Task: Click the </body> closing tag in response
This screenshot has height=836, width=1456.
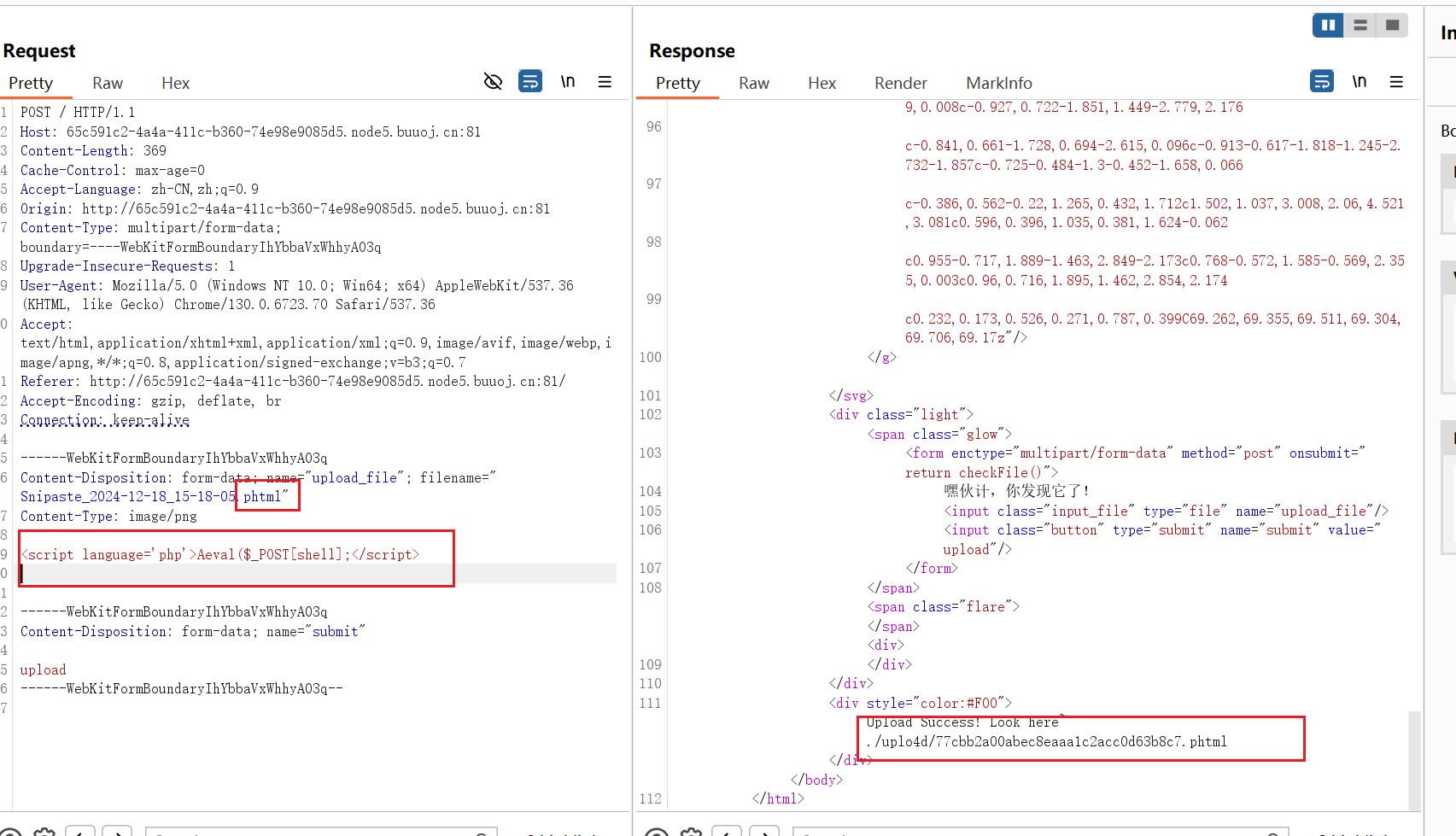Action: point(816,780)
